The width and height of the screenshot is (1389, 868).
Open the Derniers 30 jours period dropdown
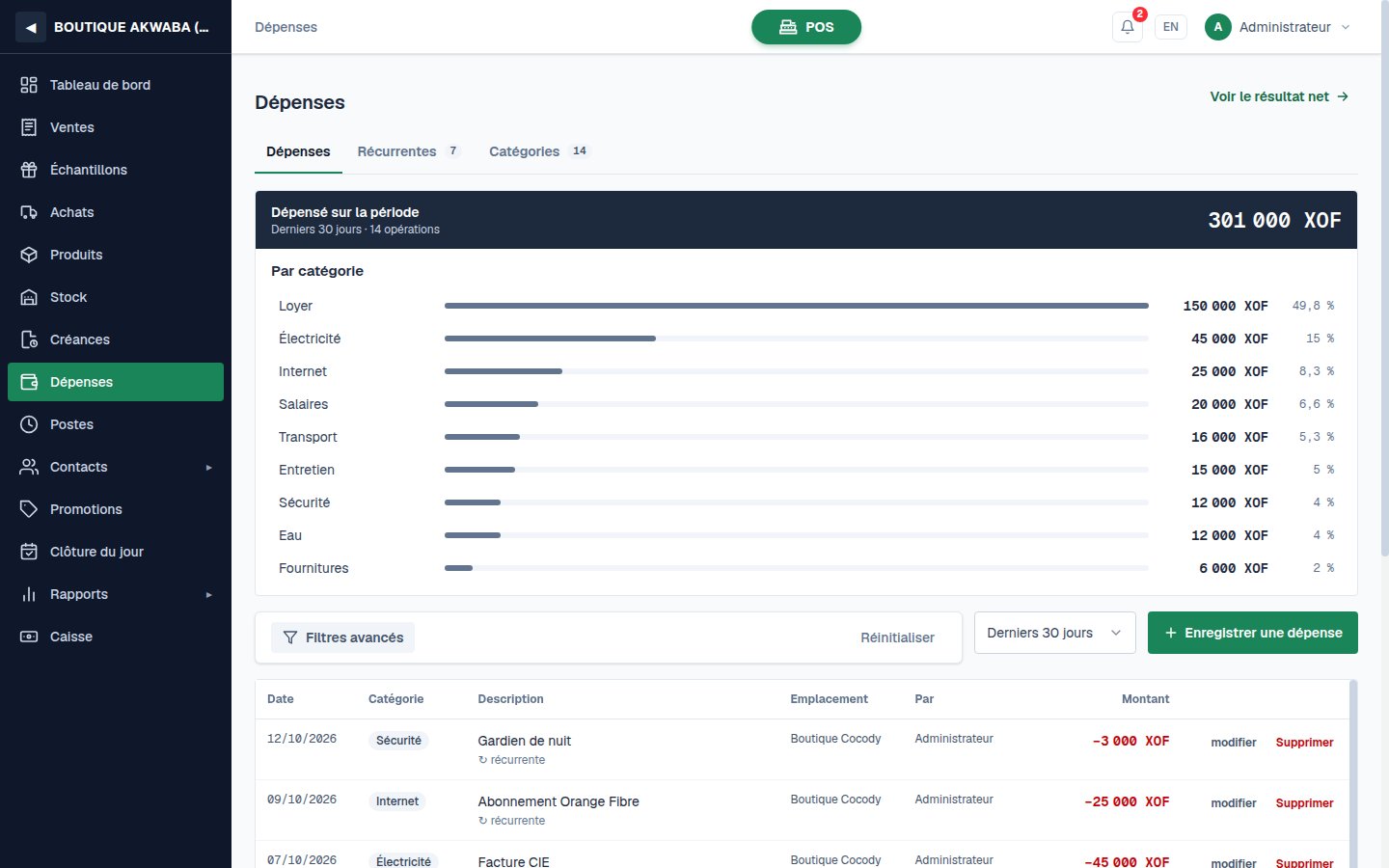1055,633
